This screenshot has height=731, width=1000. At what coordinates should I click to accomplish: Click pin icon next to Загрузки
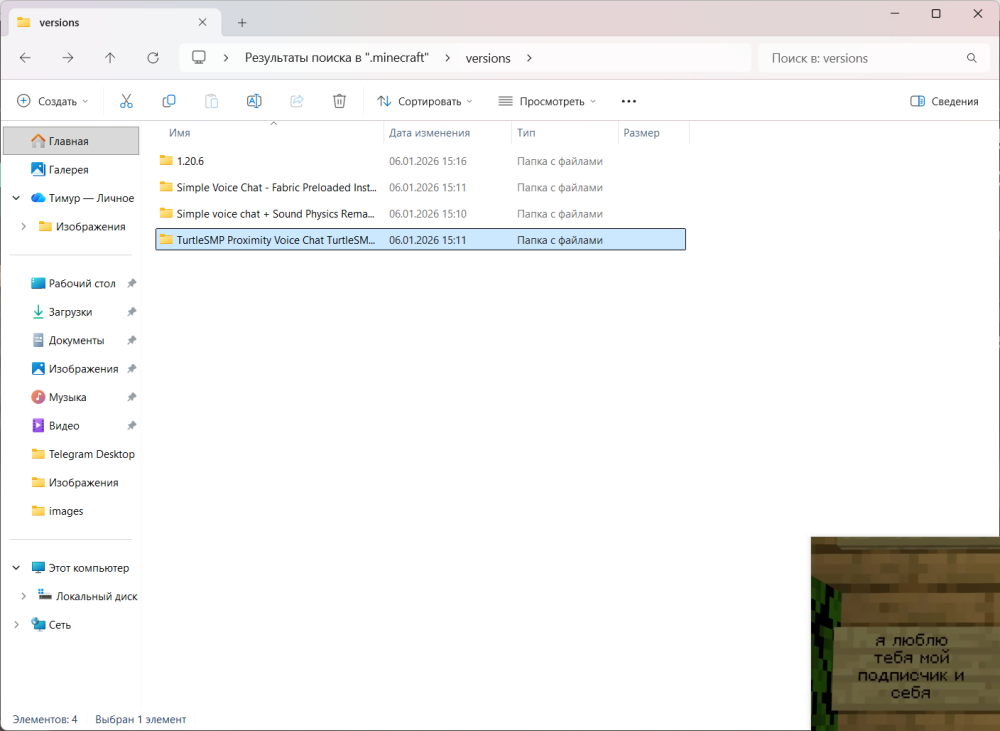pyautogui.click(x=131, y=312)
